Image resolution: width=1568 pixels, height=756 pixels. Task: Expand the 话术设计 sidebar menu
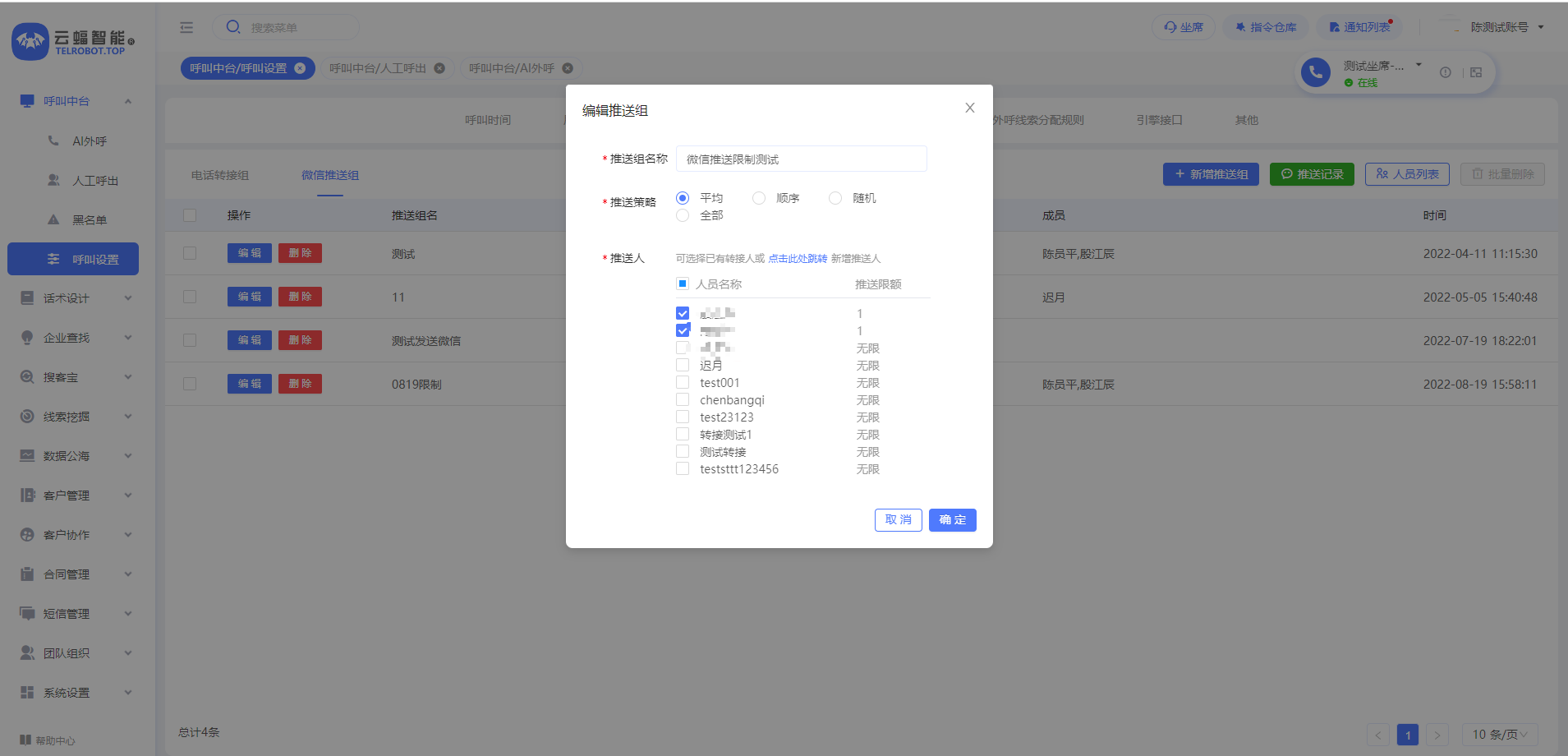point(128,298)
